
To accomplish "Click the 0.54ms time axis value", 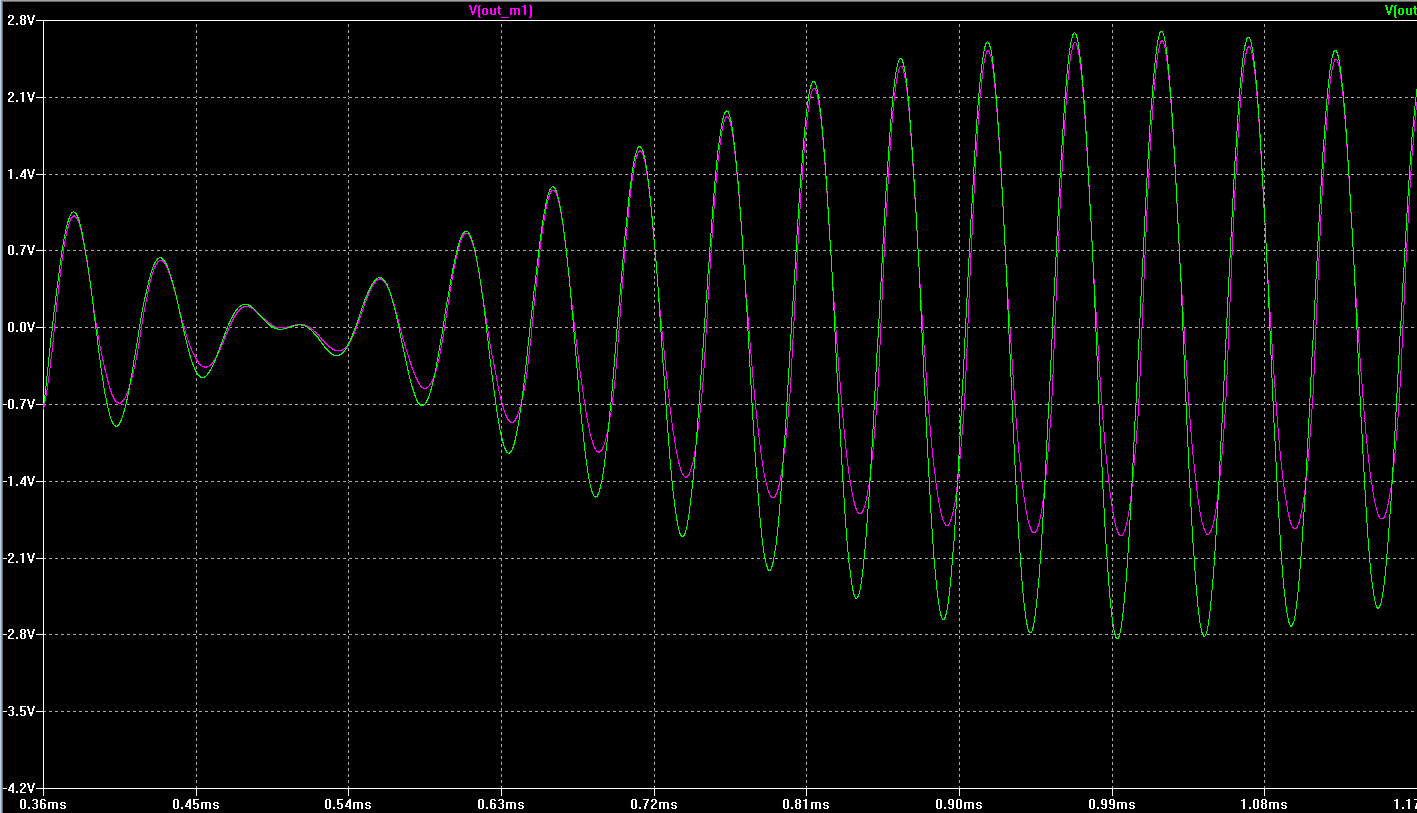I will (349, 804).
